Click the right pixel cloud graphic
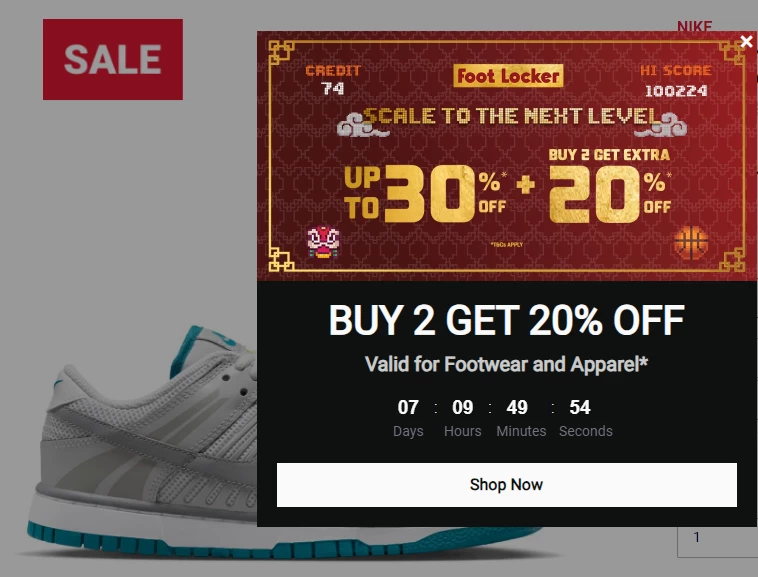This screenshot has height=577, width=758. click(660, 125)
